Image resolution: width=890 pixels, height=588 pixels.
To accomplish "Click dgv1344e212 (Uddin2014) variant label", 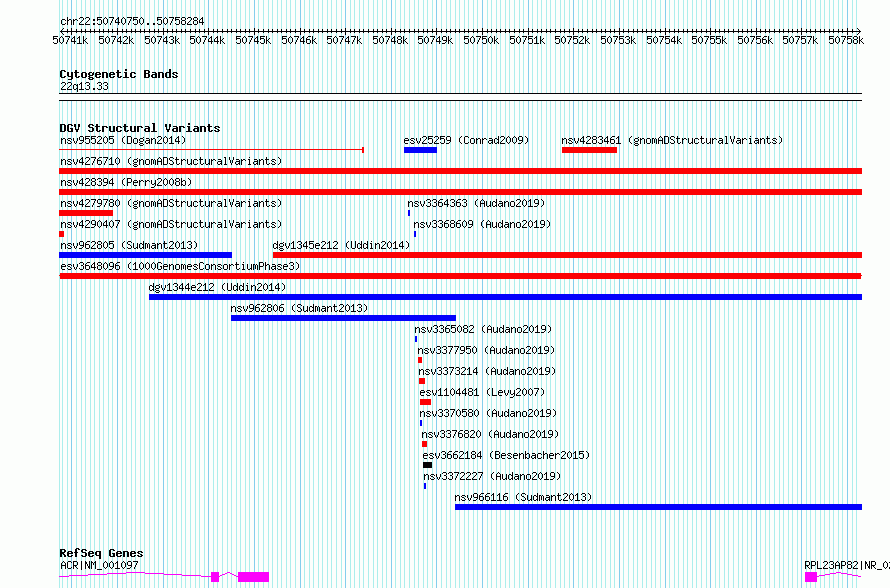I will coord(217,287).
